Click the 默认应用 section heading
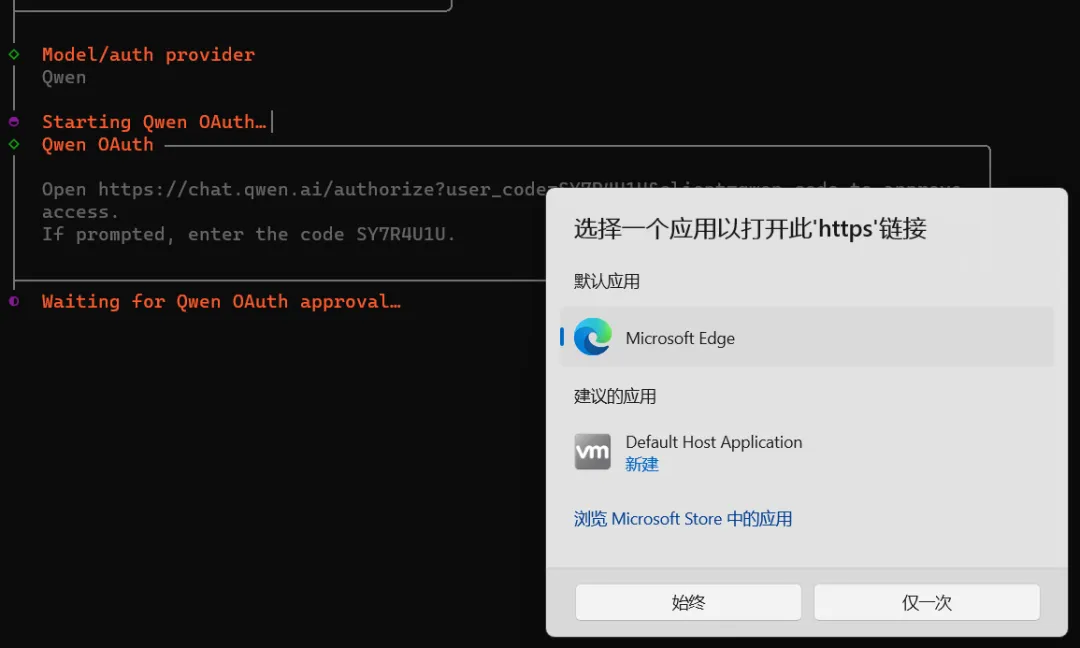This screenshot has height=648, width=1080. pos(607,281)
